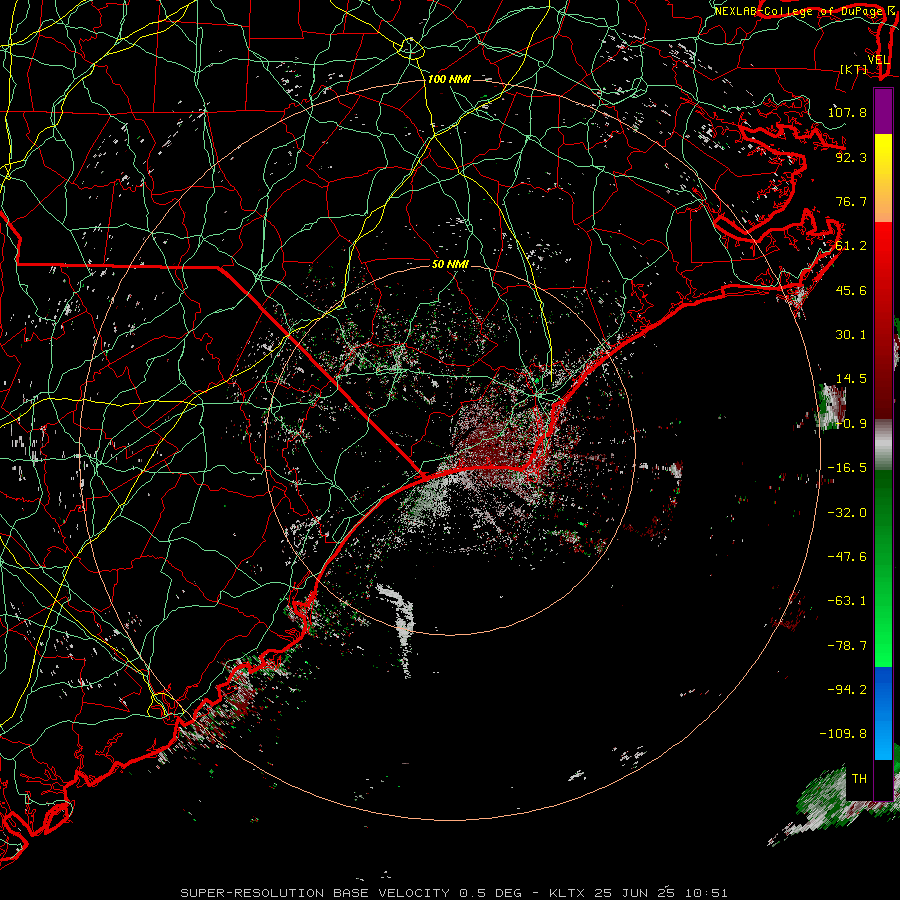The image size is (900, 900).
Task: Click the 30.1 velocity scale value
Action: pyautogui.click(x=851, y=335)
